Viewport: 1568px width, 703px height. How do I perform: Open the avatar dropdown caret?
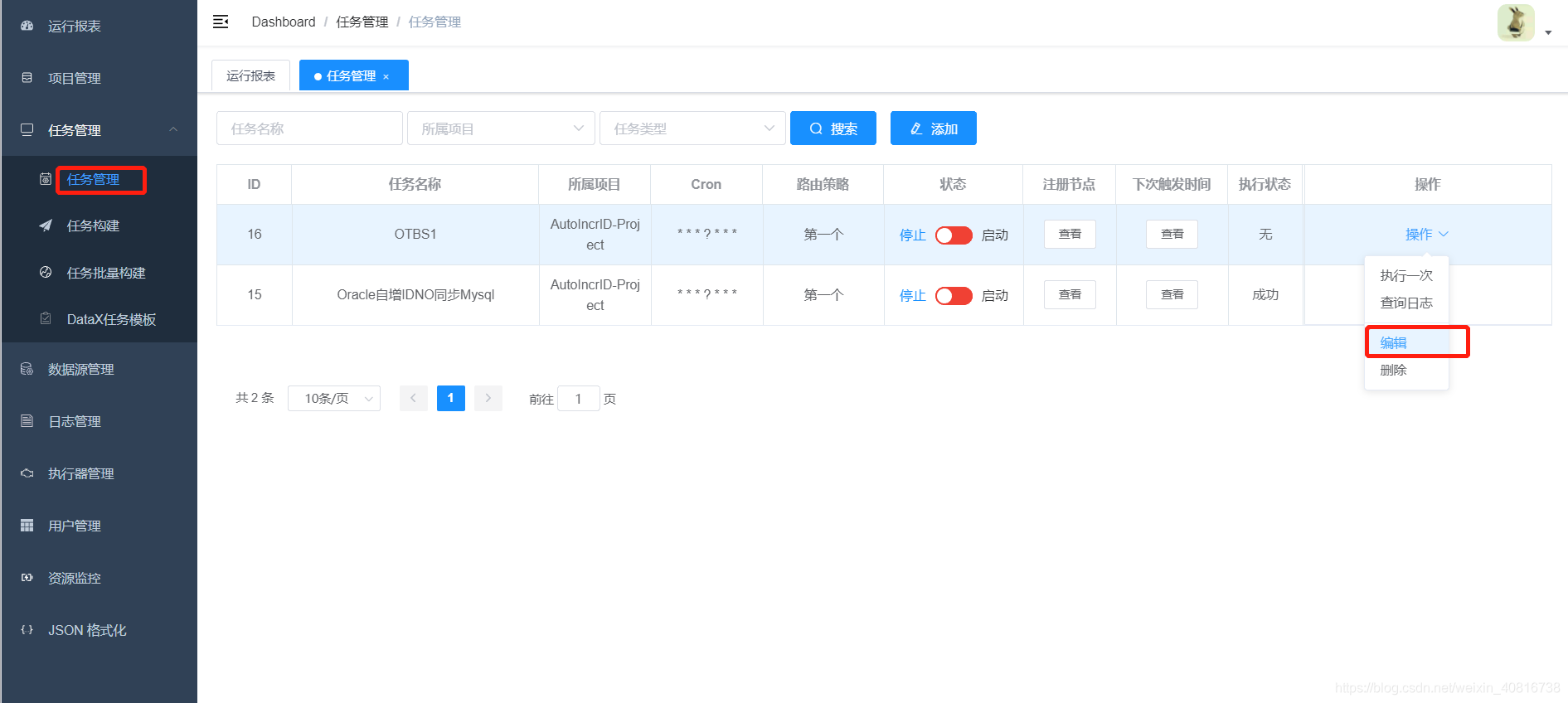click(x=1548, y=33)
